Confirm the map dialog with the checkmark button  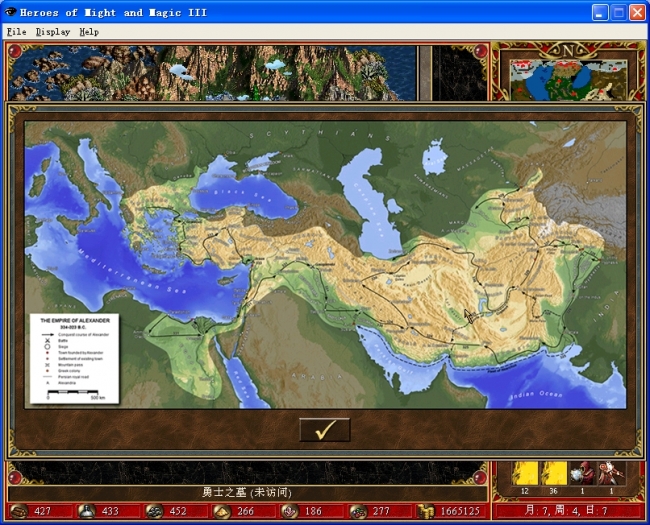click(325, 430)
